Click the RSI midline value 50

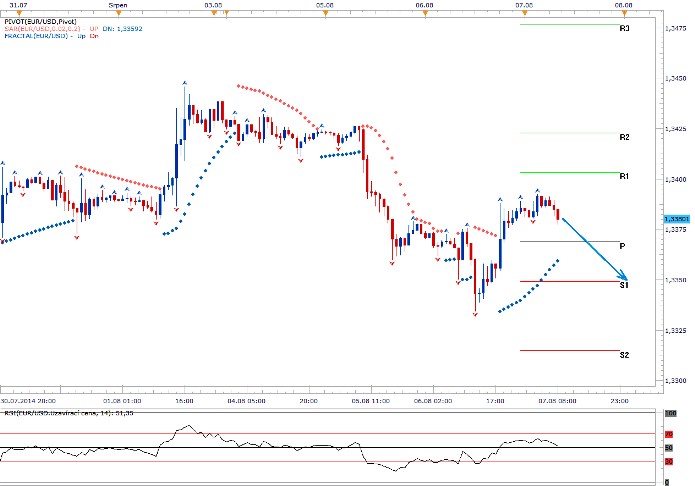click(x=669, y=448)
